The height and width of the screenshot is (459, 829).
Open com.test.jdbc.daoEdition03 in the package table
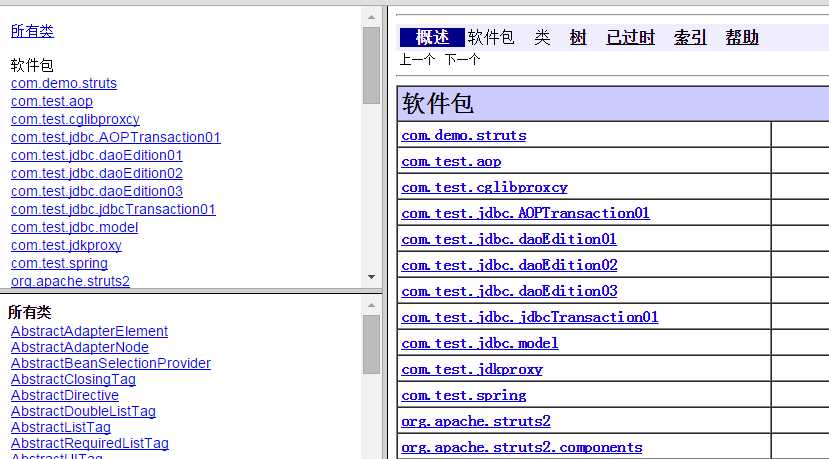[509, 291]
